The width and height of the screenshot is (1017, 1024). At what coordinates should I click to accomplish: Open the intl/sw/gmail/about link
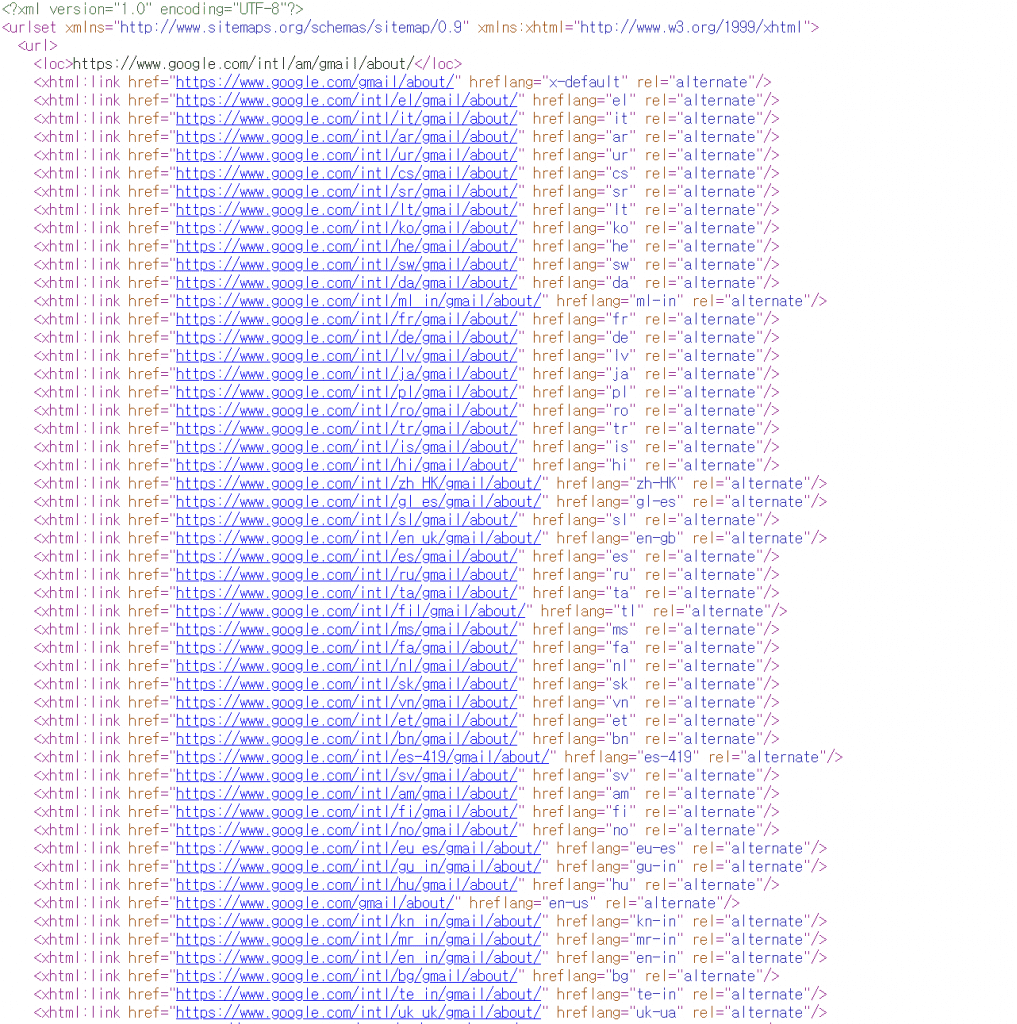tap(346, 265)
